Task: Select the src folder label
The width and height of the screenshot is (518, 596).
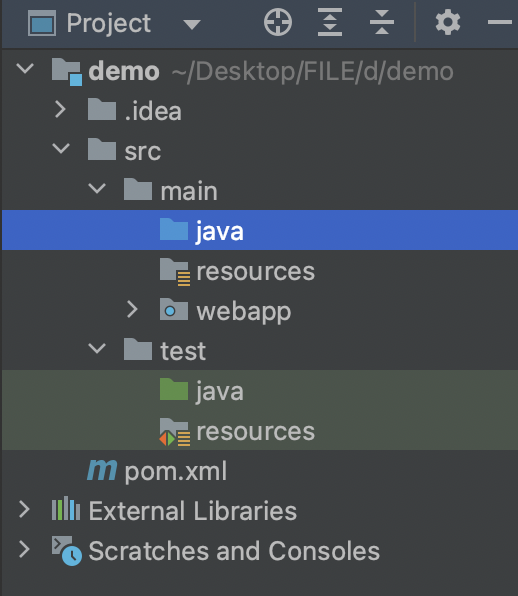Action: (143, 151)
